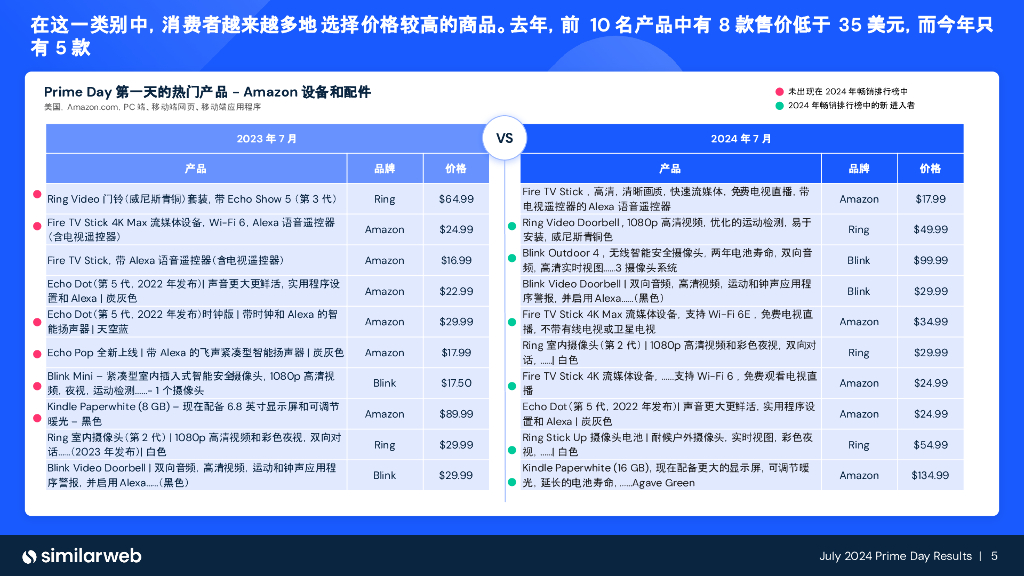This screenshot has width=1024, height=576.
Task: Click the 价格 column header in 2024 table
Action: pos(930,169)
